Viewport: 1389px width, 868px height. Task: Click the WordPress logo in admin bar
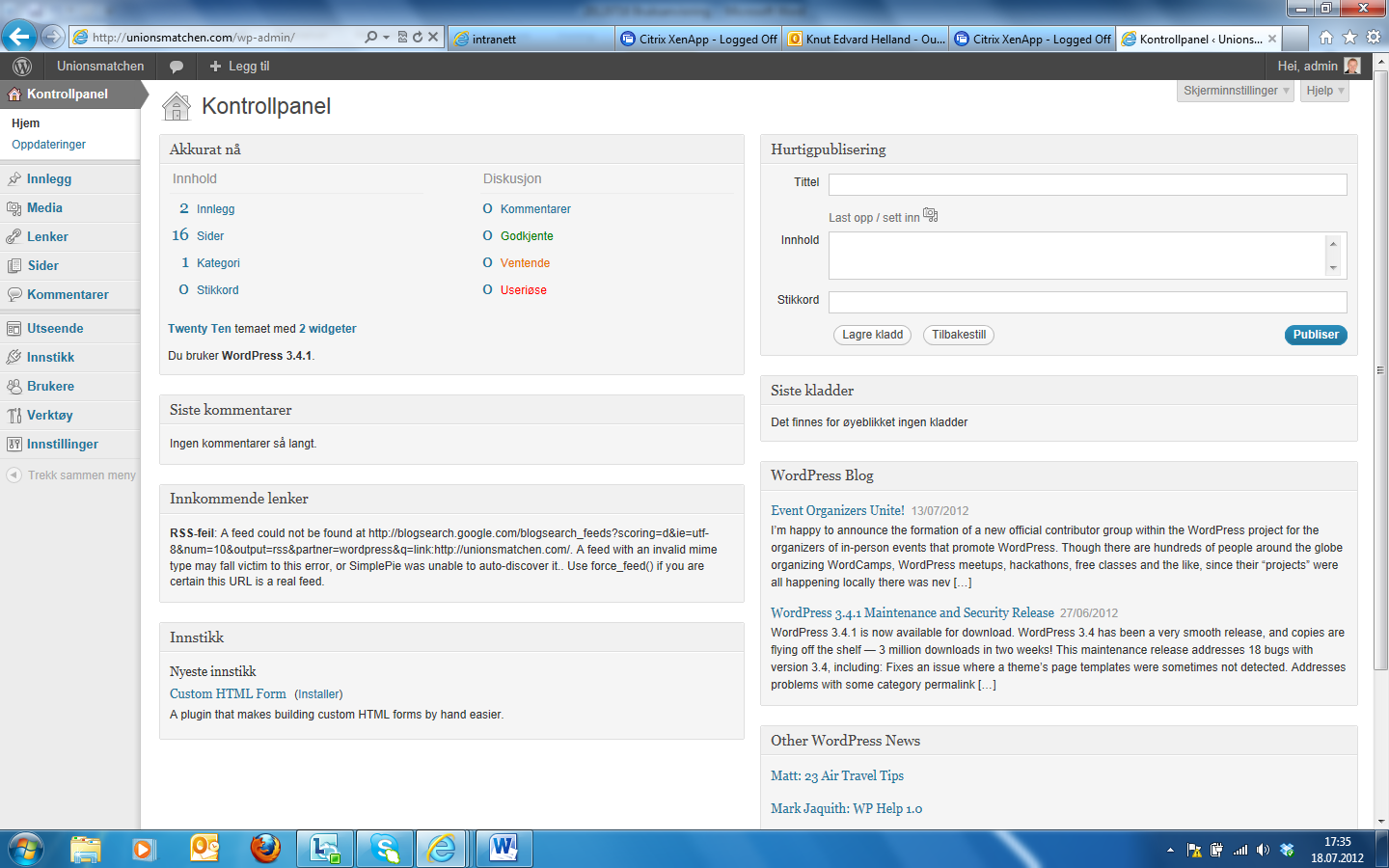22,67
